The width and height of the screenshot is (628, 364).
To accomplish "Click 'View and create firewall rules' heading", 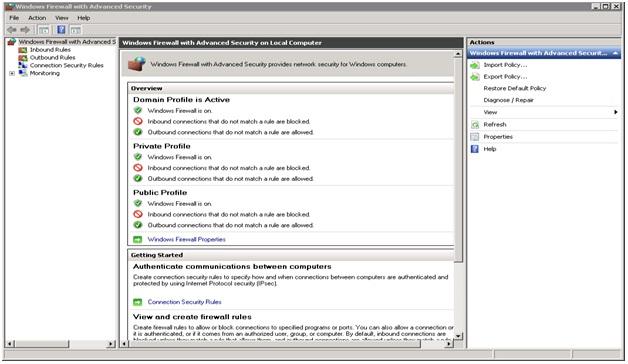I will (x=192, y=317).
